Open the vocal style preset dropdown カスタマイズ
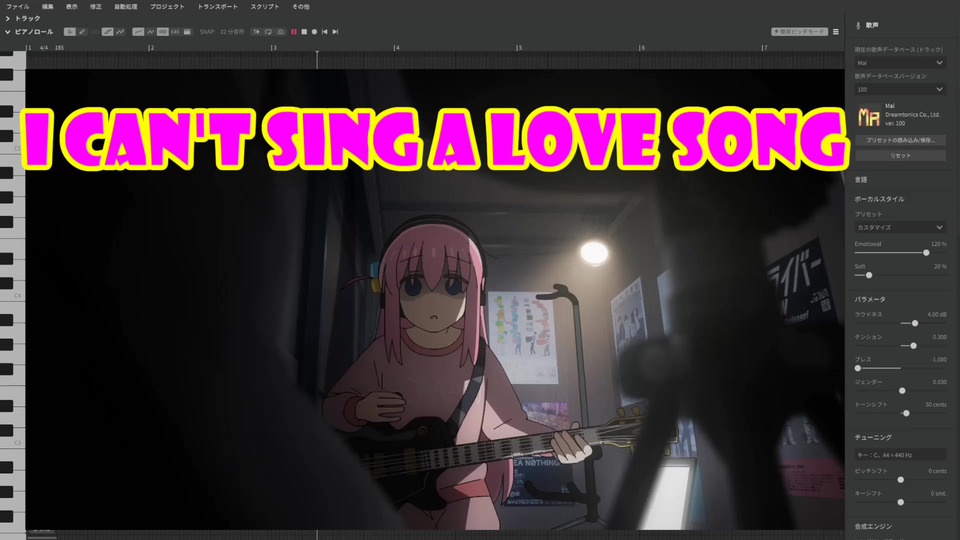 [x=900, y=228]
